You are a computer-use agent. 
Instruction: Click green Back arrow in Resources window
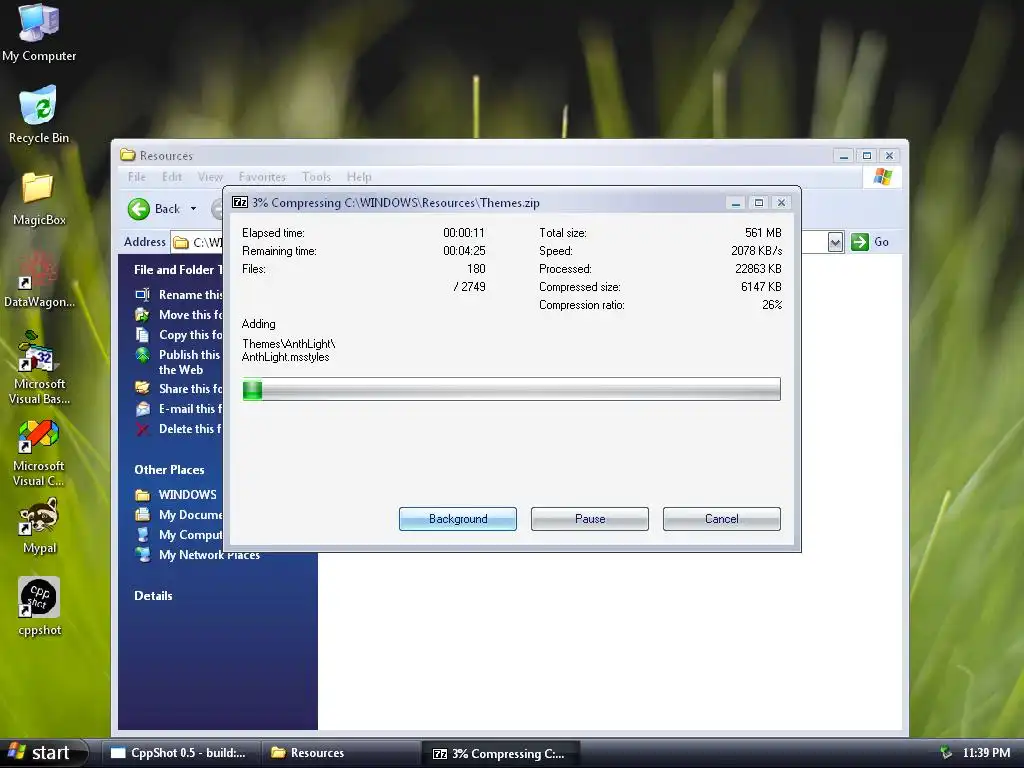pos(138,209)
